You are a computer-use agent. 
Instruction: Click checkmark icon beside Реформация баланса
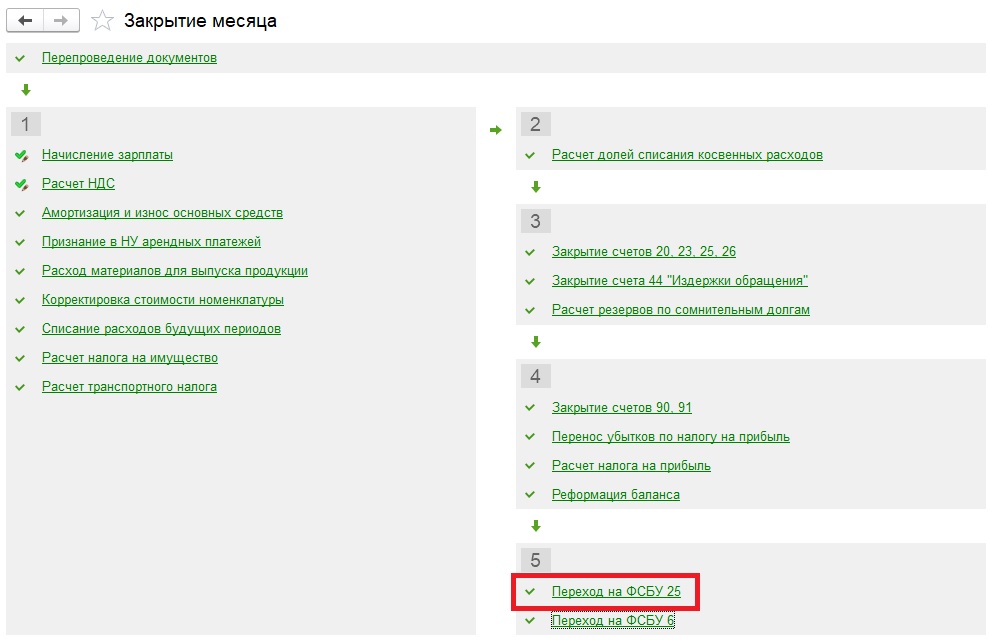pyautogui.click(x=530, y=495)
